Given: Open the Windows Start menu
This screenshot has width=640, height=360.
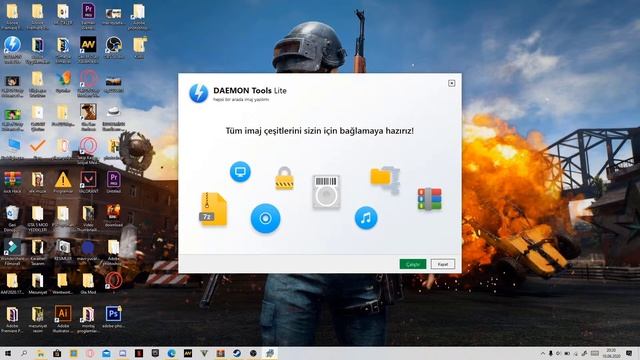Looking at the screenshot, I should 8,353.
